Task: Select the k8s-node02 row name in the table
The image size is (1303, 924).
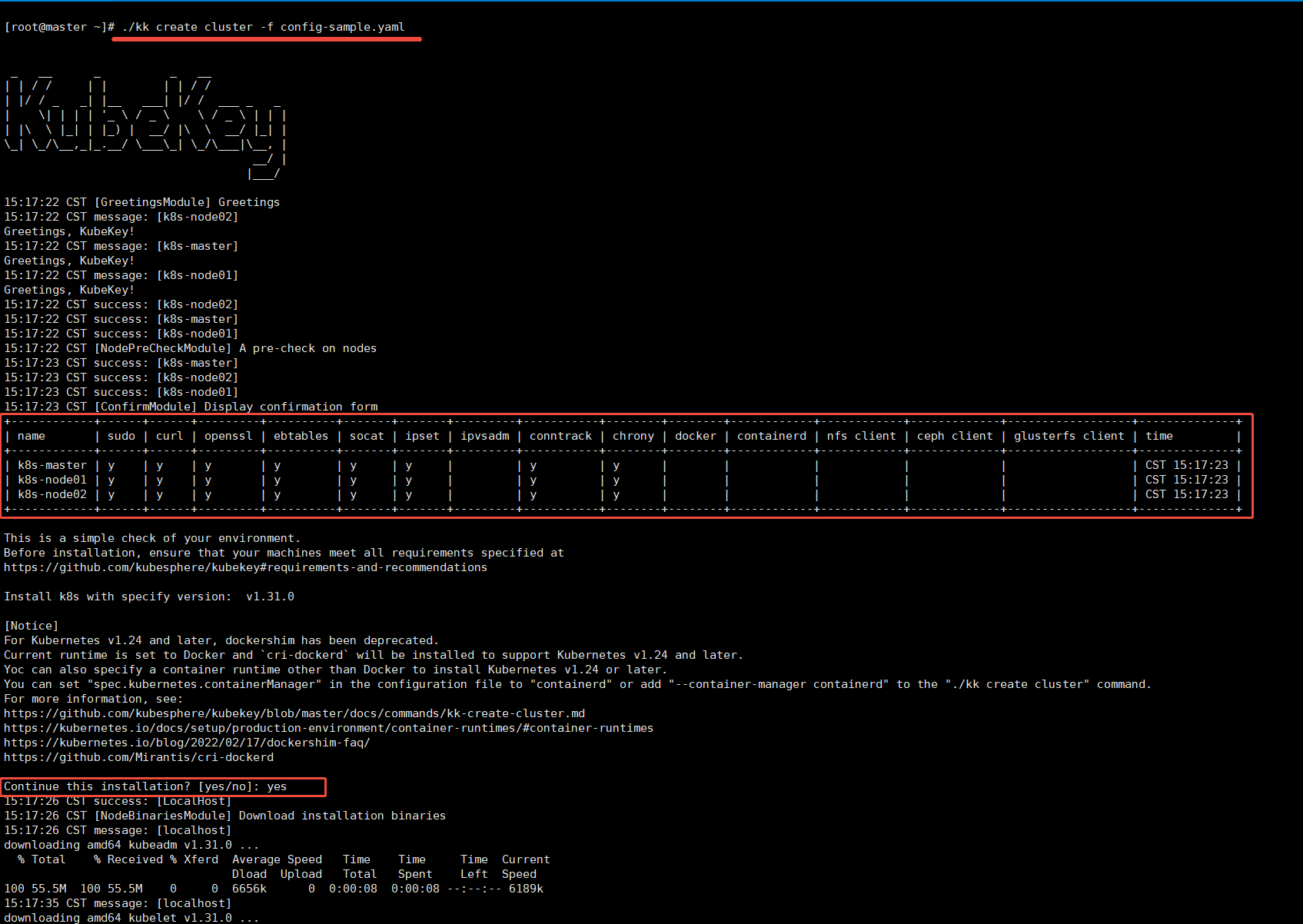Action: [52, 494]
